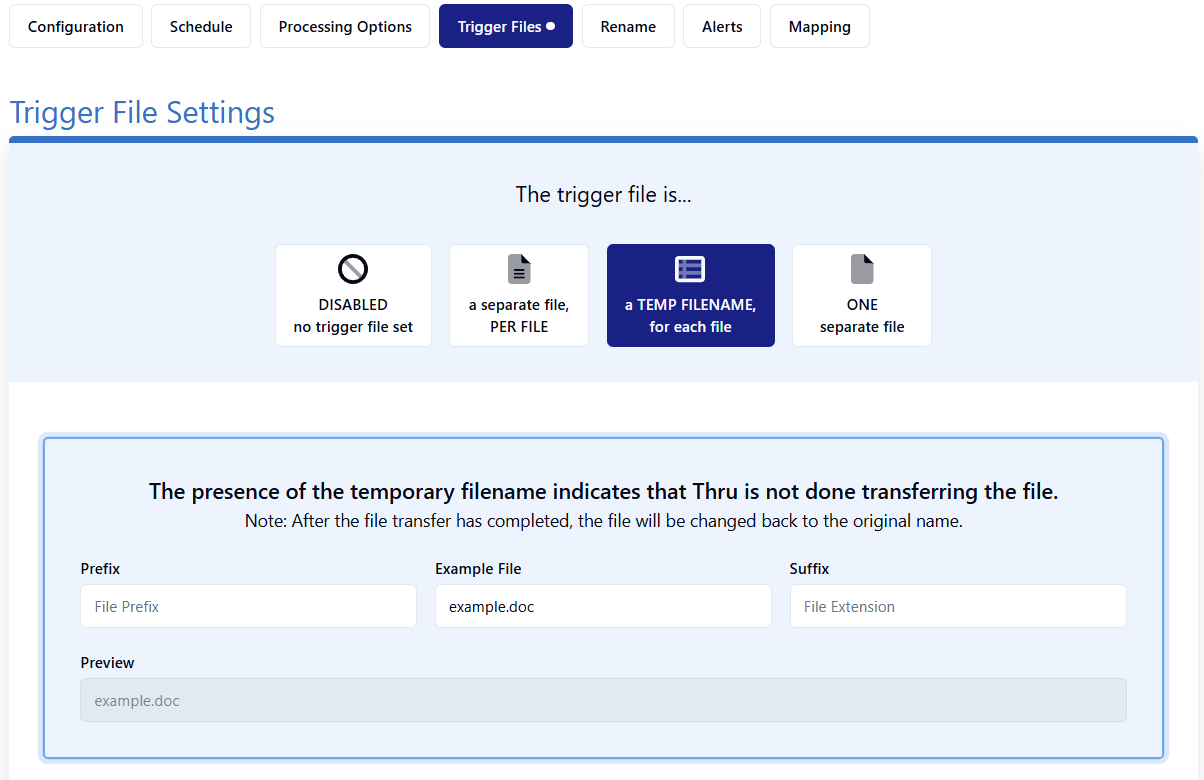Click the white dot on Trigger Files tab

click(550, 27)
